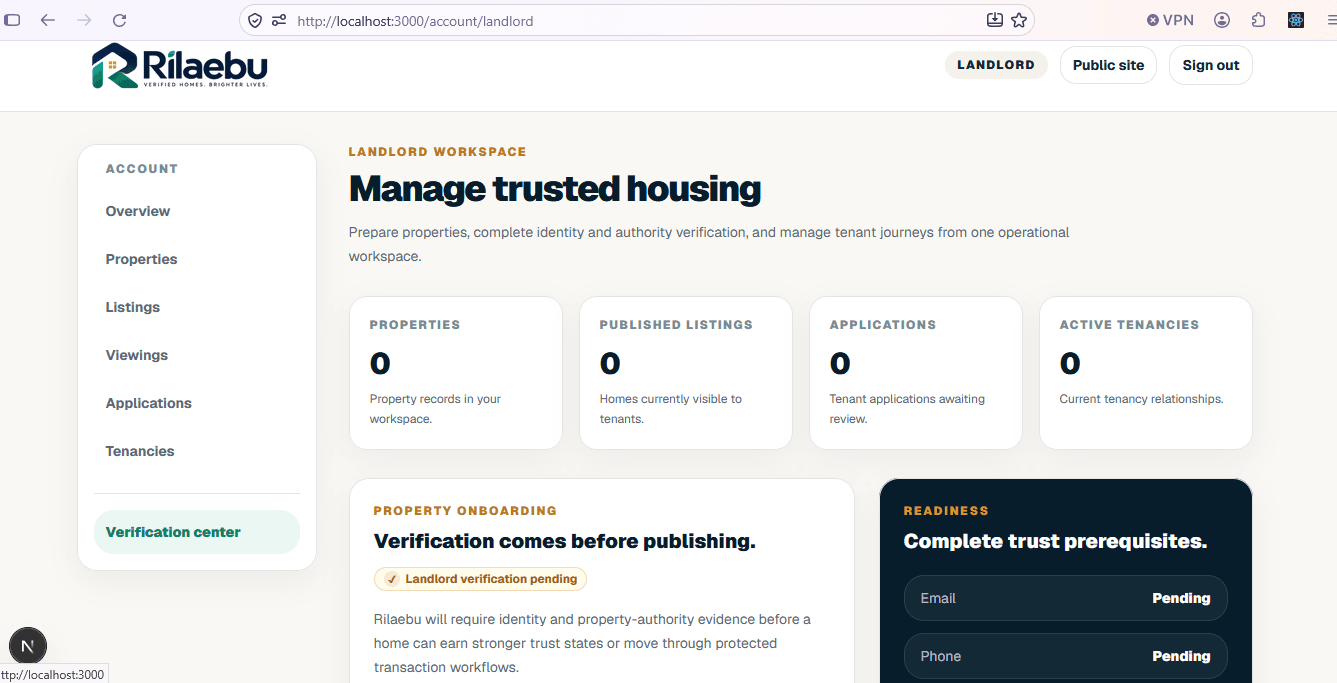Click 'Homes currently visible to tenants.' text
1337x683 pixels.
(671, 409)
